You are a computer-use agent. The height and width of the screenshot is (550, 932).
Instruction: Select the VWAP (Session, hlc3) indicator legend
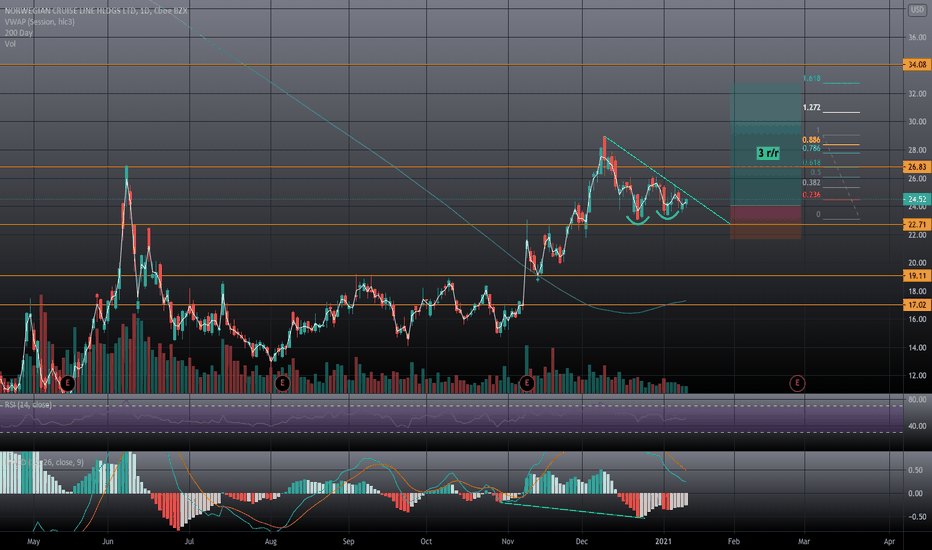(40, 22)
